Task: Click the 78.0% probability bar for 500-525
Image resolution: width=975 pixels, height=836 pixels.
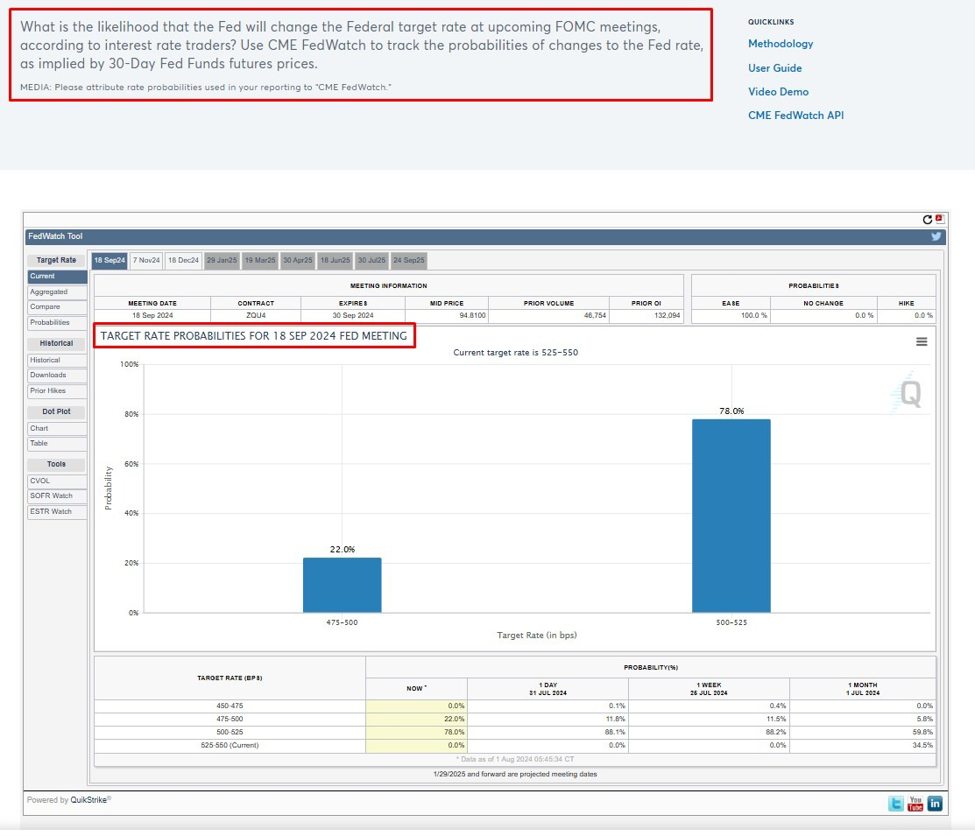Action: [x=731, y=515]
